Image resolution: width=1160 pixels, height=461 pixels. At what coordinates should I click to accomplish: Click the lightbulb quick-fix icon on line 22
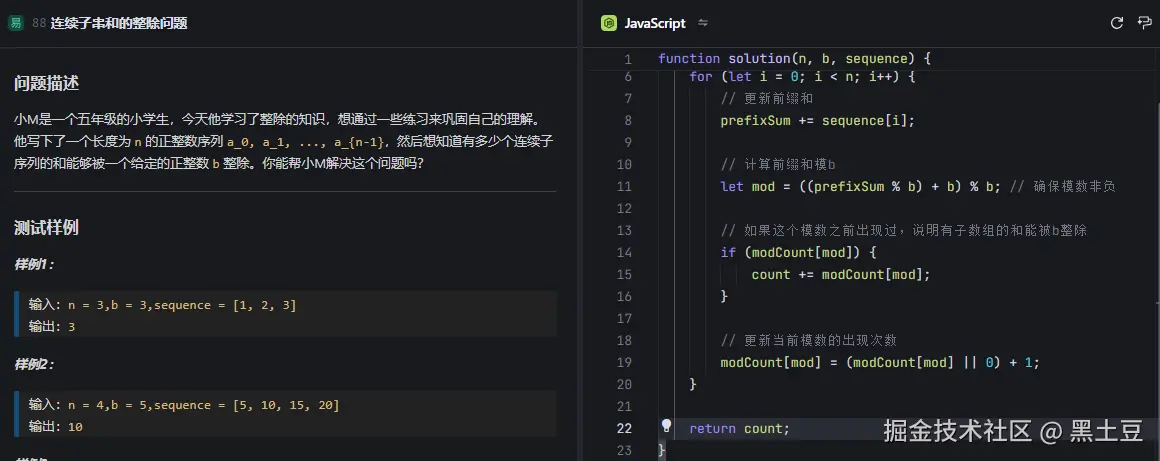666,425
